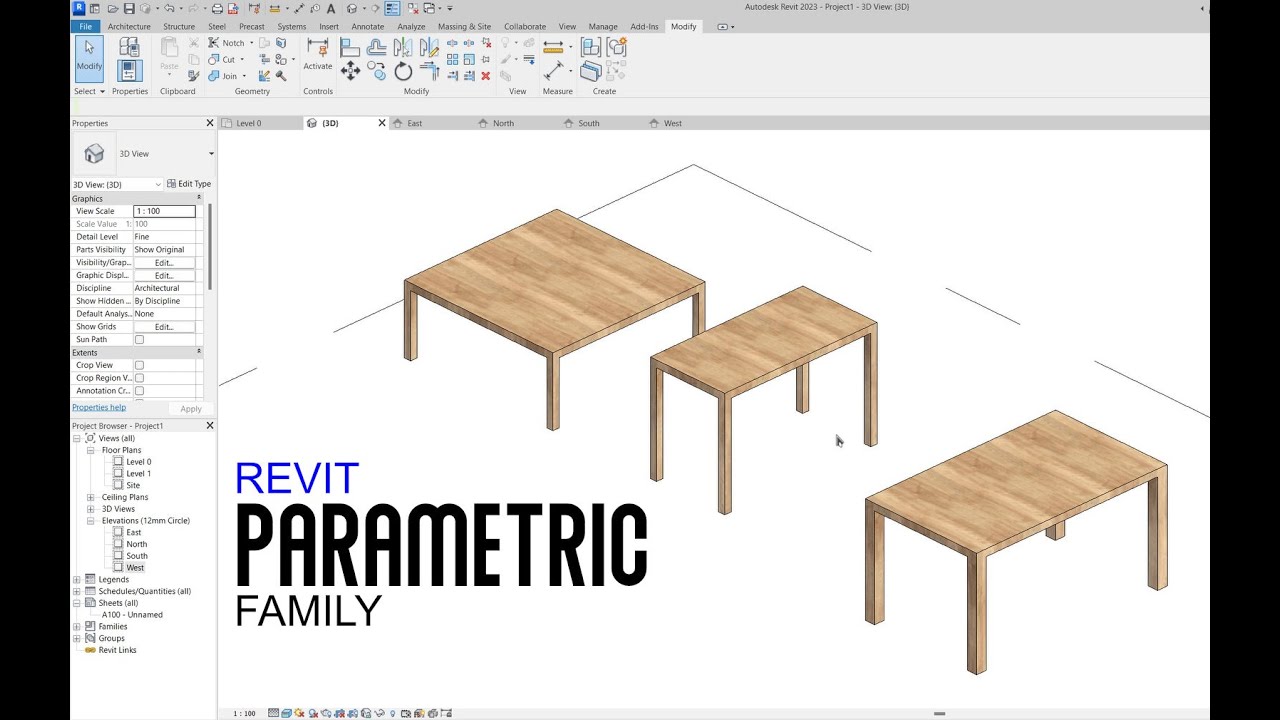The image size is (1280, 720).
Task: Click the Activate controls icon
Action: [318, 47]
